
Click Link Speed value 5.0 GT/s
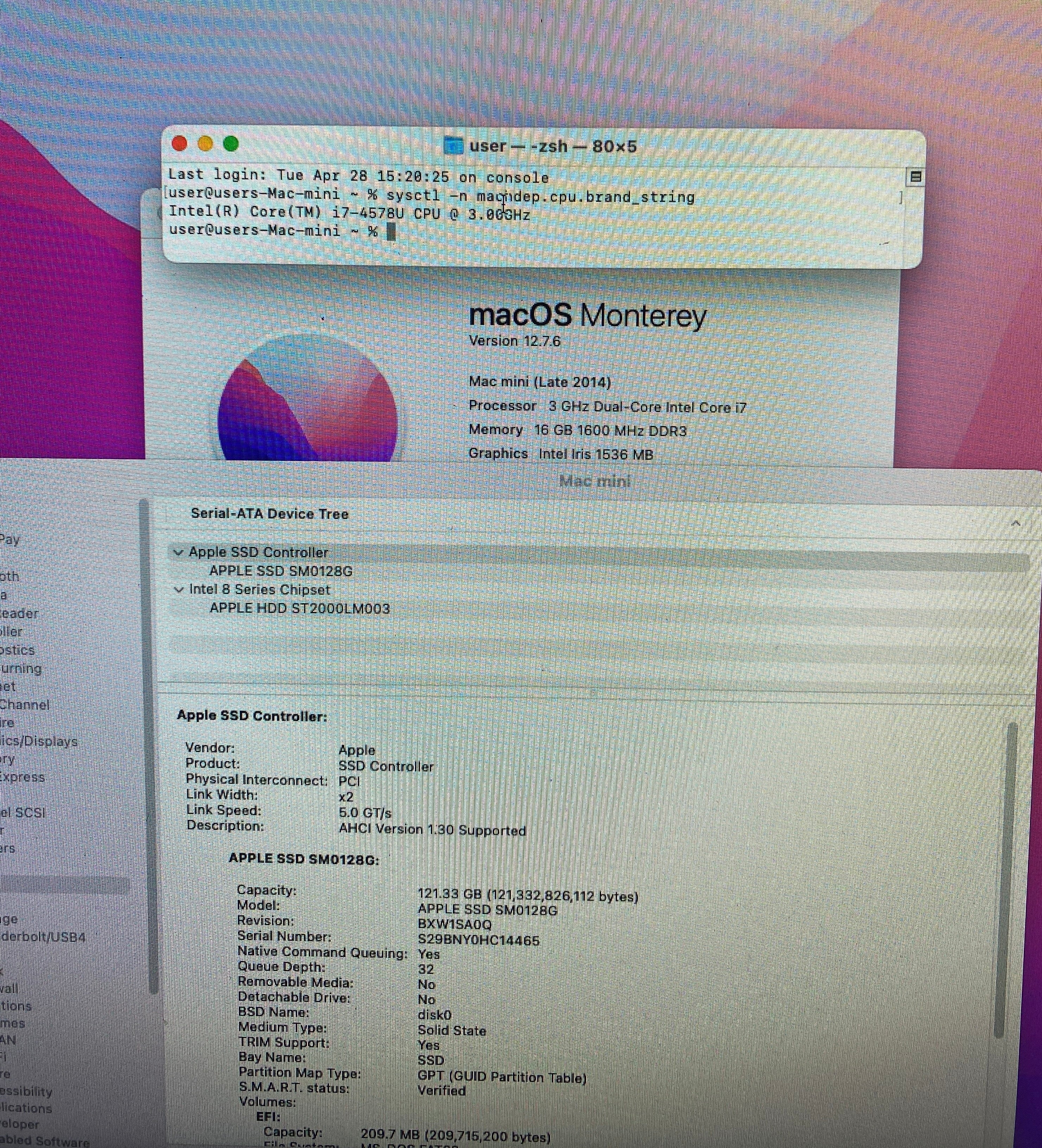click(365, 812)
